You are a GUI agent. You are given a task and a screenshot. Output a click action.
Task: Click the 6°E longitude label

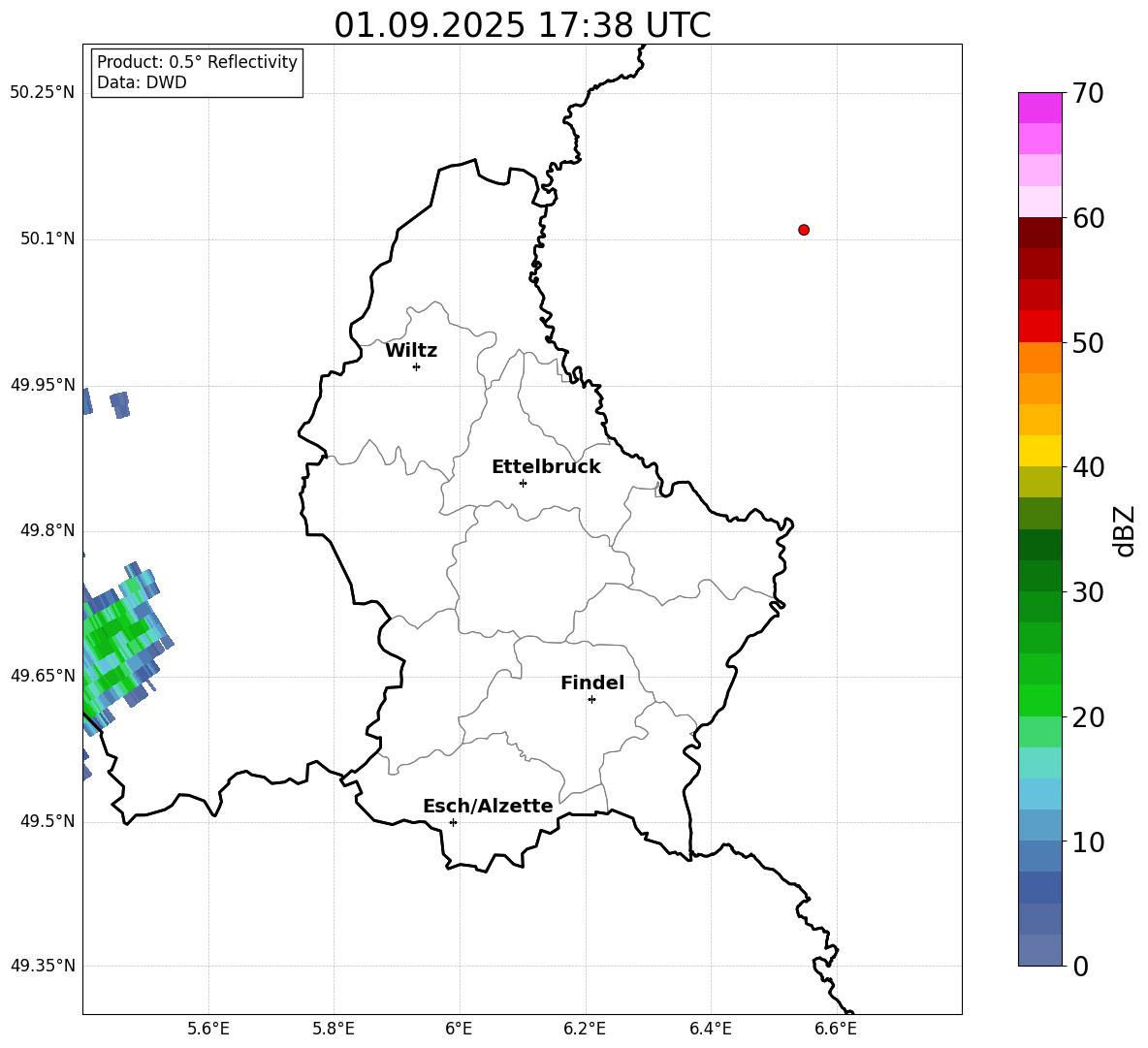coord(459,1029)
